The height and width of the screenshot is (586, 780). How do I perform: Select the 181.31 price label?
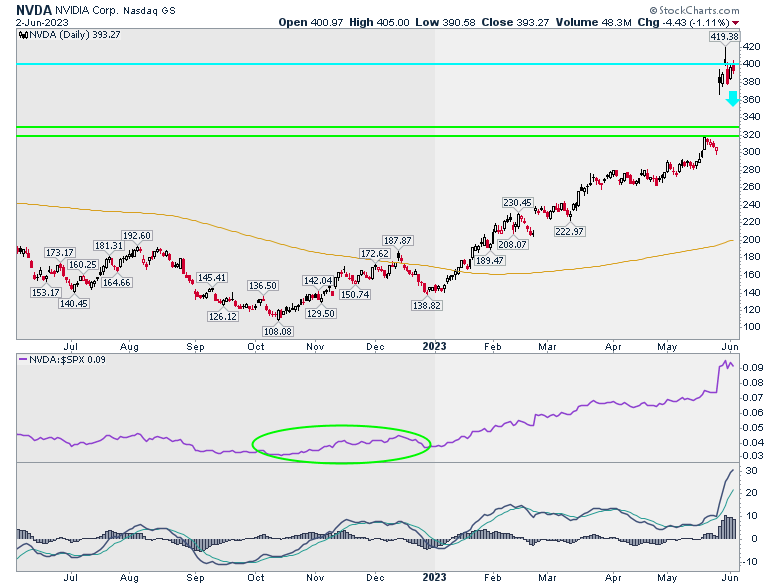[x=108, y=246]
